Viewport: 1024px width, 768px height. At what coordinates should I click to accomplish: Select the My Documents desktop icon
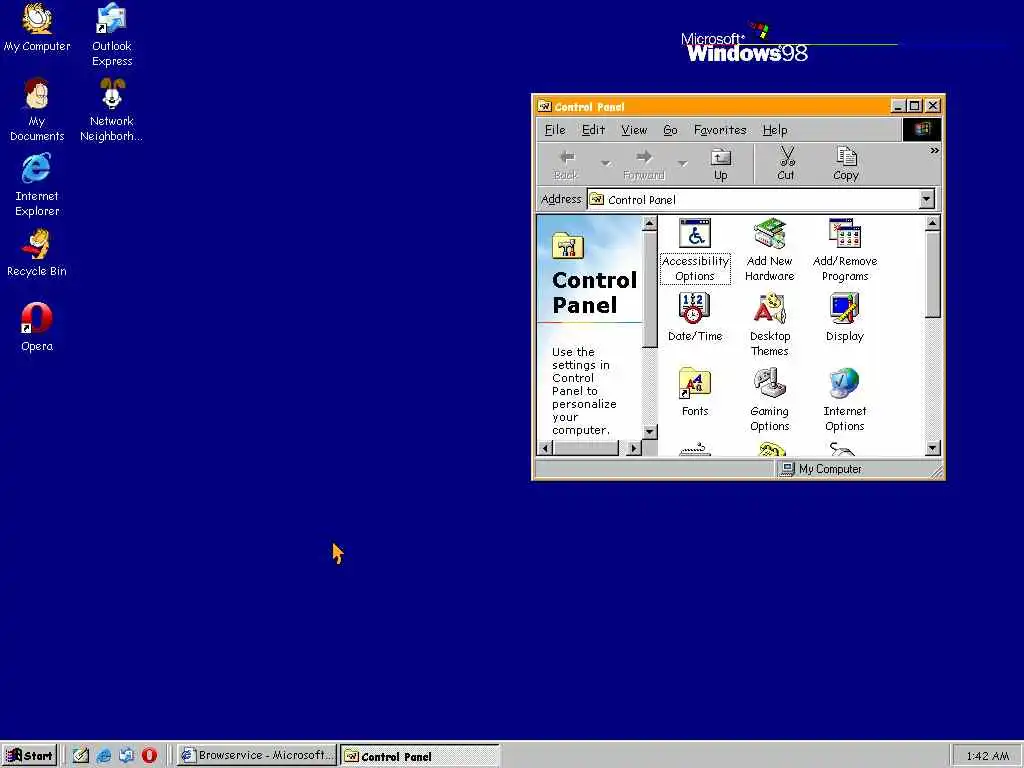point(37,109)
